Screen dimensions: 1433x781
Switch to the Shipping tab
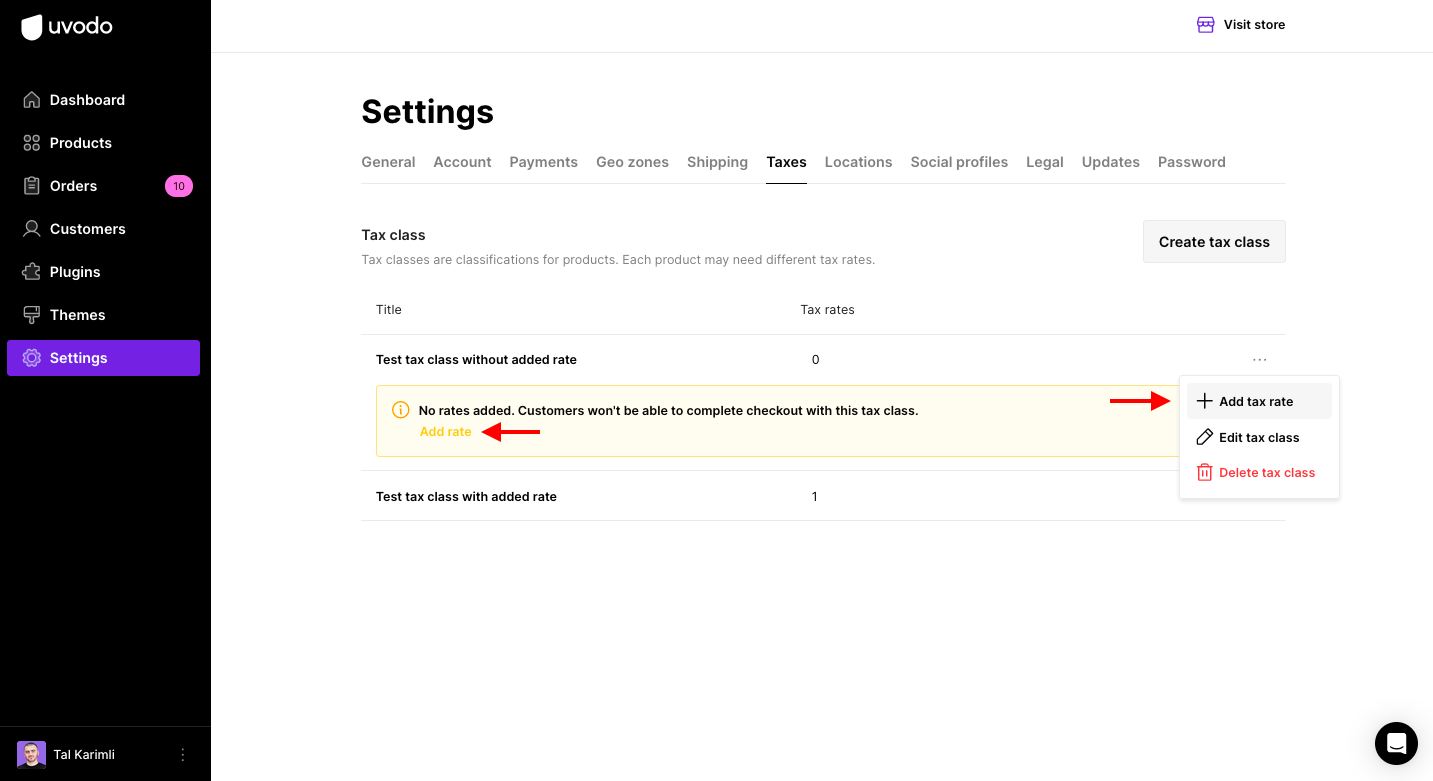pyautogui.click(x=717, y=162)
